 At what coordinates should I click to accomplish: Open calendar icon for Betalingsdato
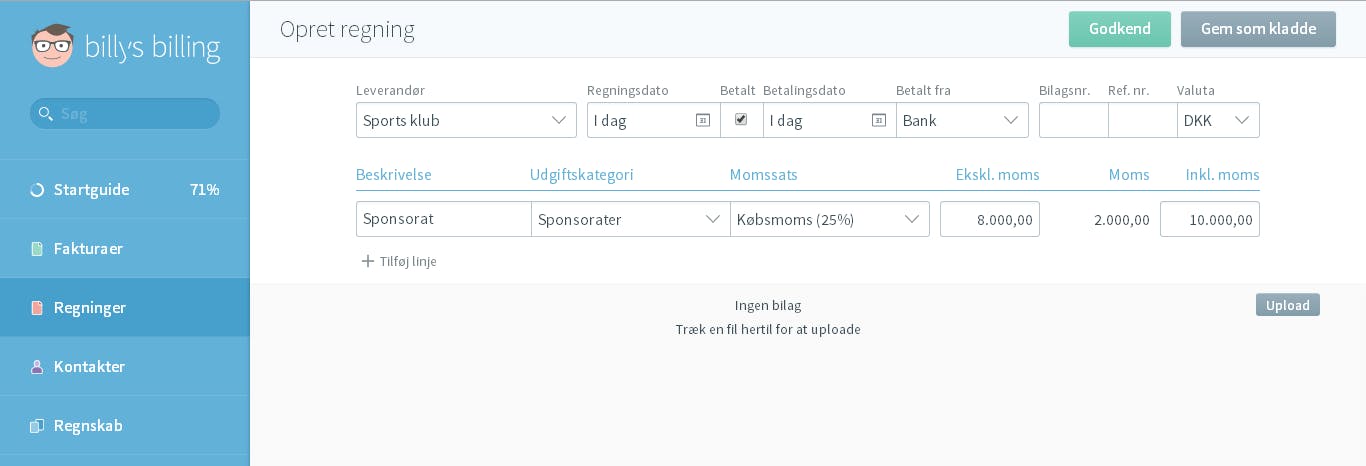pos(879,120)
